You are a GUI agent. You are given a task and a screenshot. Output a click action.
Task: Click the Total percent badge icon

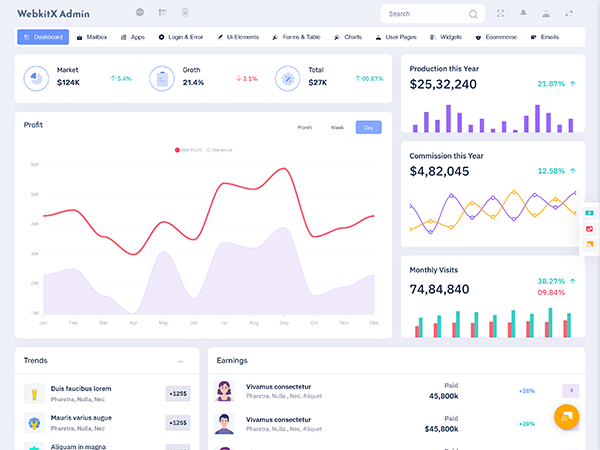tap(287, 78)
